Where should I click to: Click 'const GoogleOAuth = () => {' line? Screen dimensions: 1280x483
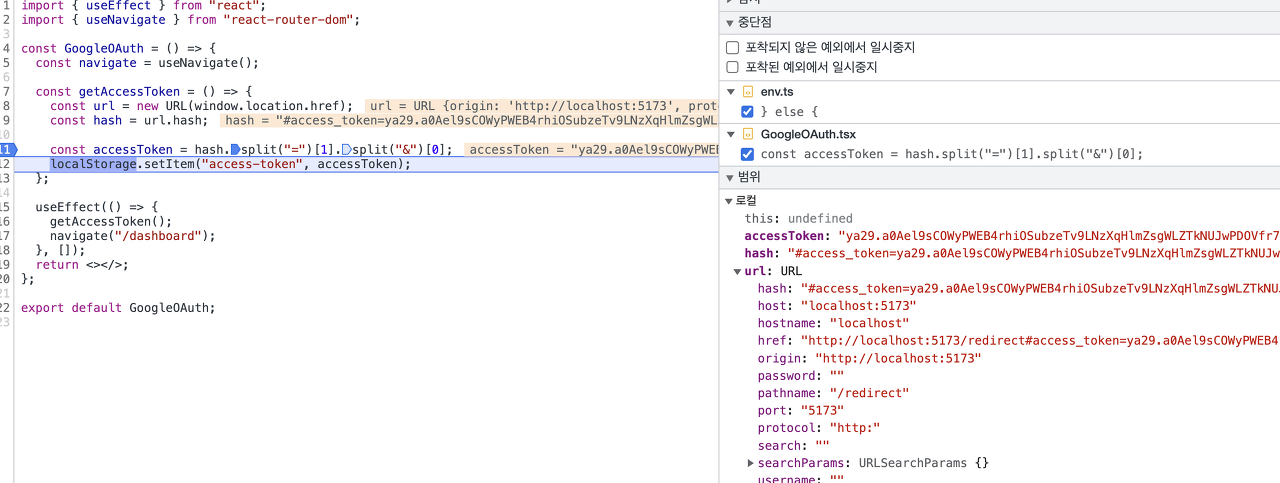118,48
